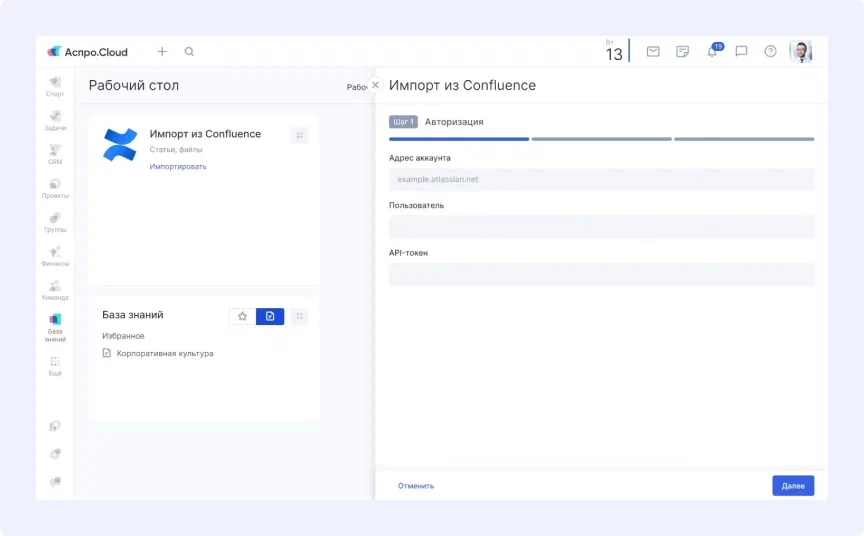864x536 pixels.
Task: Toggle the star favorites view in База знаний
Action: click(242, 316)
